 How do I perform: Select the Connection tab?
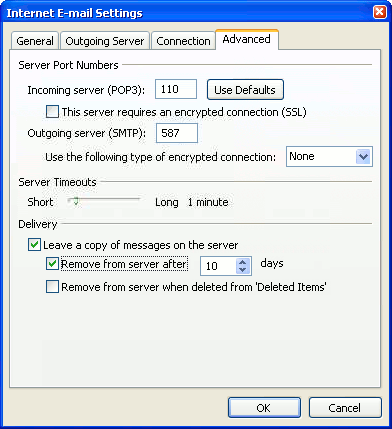(183, 41)
